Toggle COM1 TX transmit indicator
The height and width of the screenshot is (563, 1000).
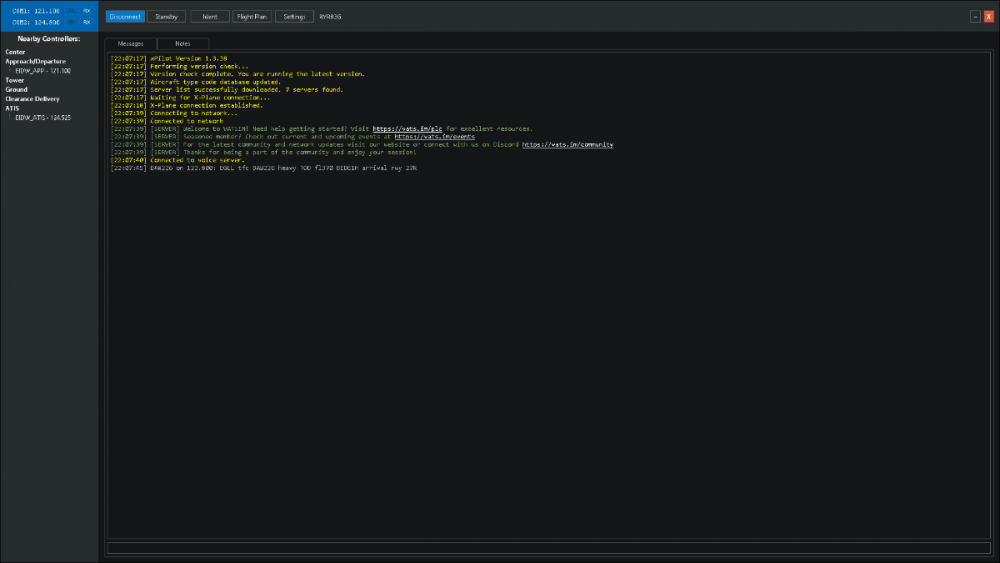coord(72,11)
